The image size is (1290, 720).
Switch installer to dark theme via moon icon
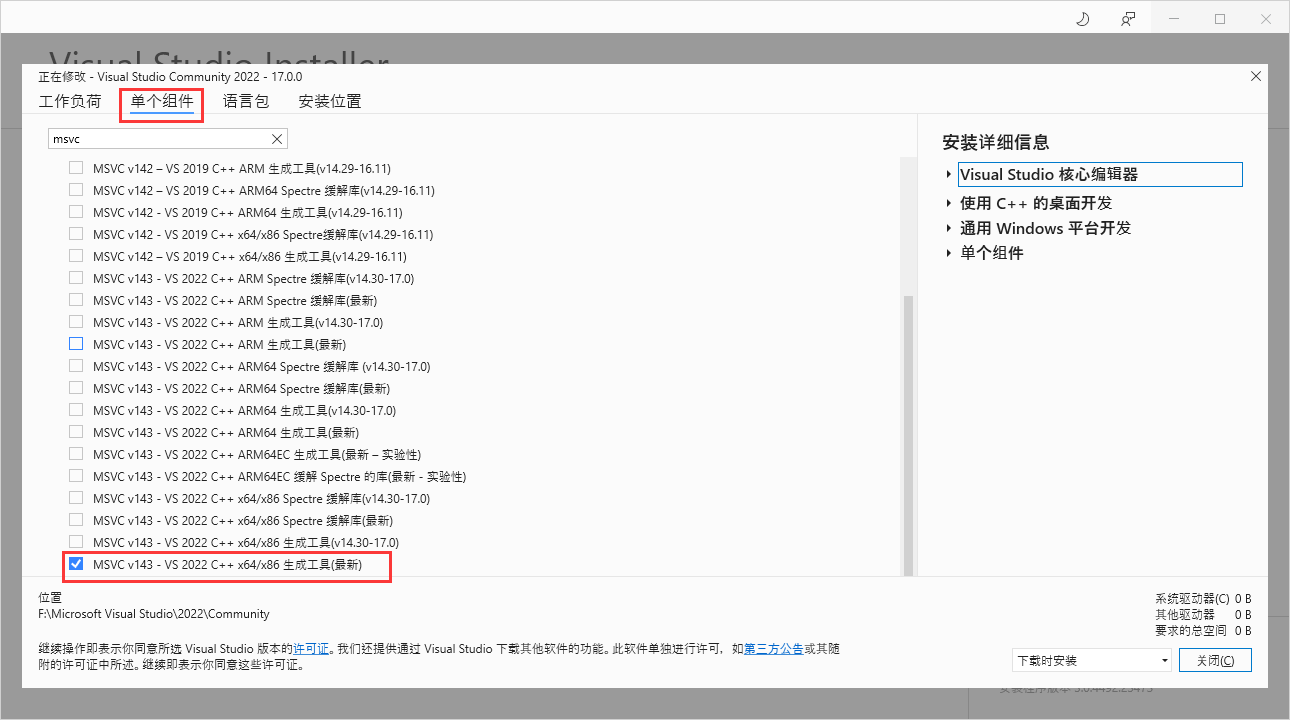click(1082, 18)
